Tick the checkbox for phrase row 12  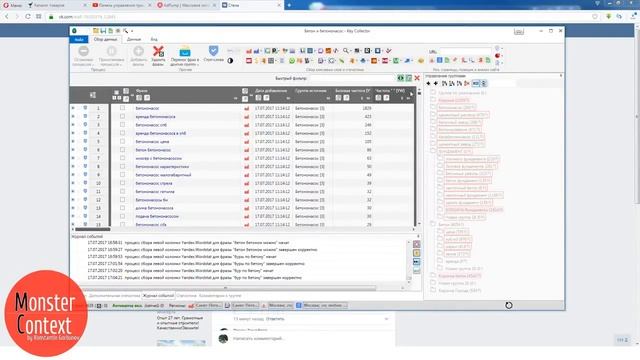[122, 200]
